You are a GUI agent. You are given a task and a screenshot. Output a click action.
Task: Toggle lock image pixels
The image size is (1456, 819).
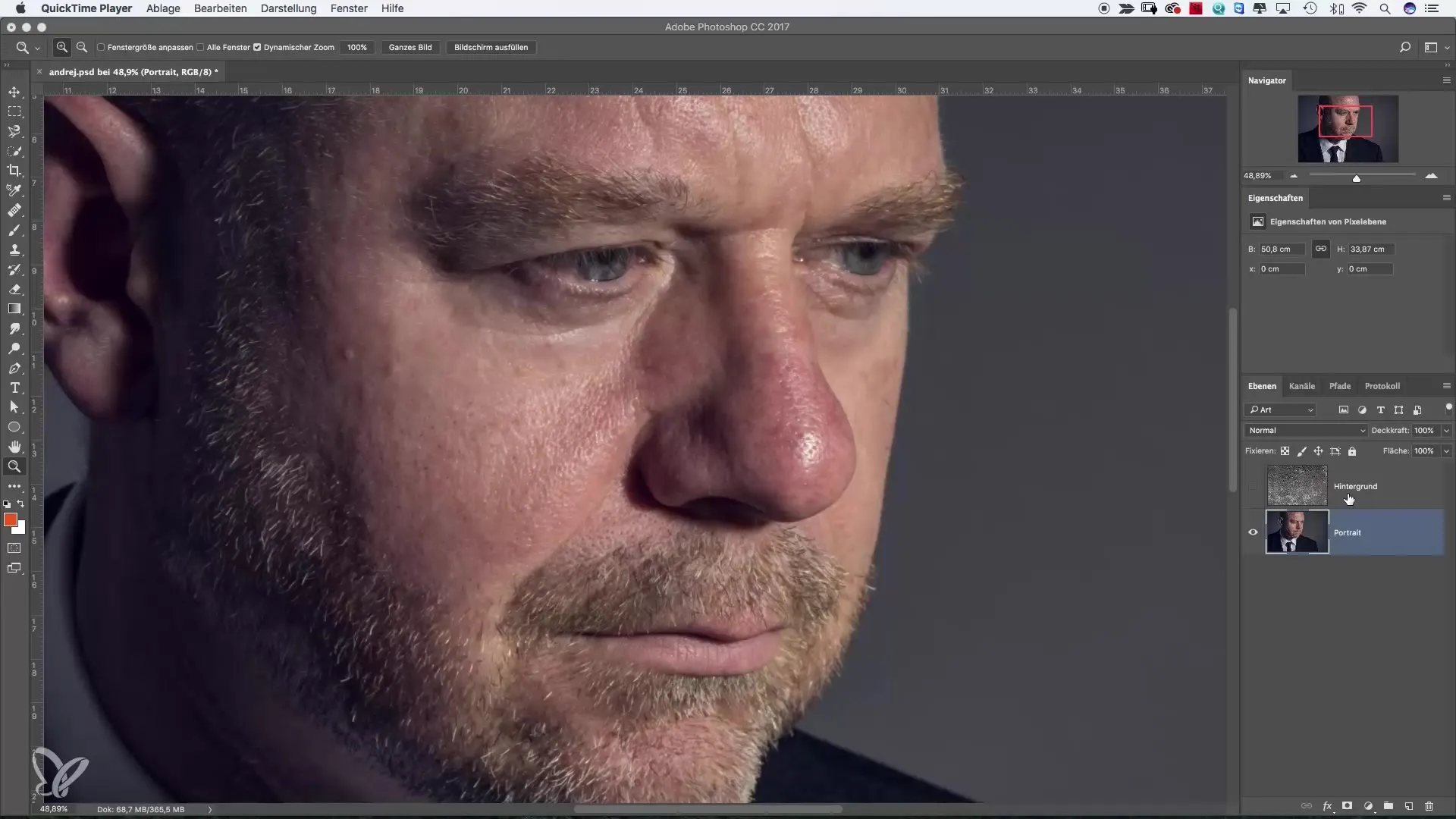tap(1302, 451)
